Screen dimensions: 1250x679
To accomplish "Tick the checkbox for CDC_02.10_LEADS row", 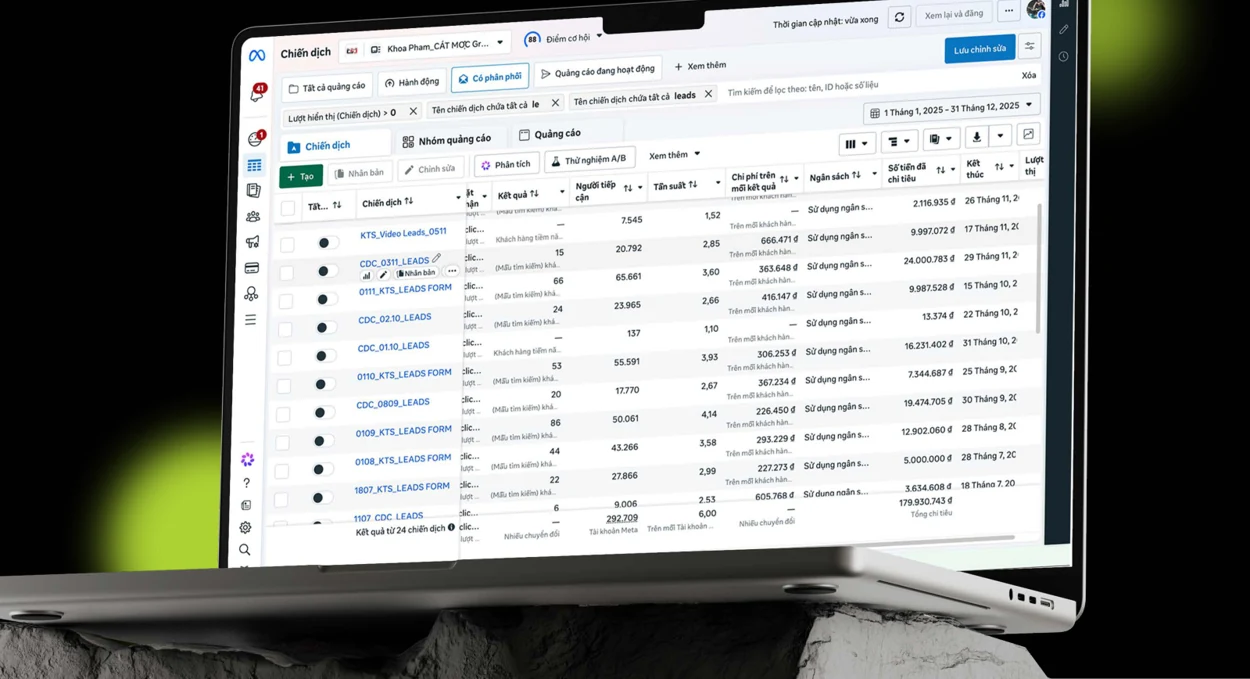I will coord(286,328).
